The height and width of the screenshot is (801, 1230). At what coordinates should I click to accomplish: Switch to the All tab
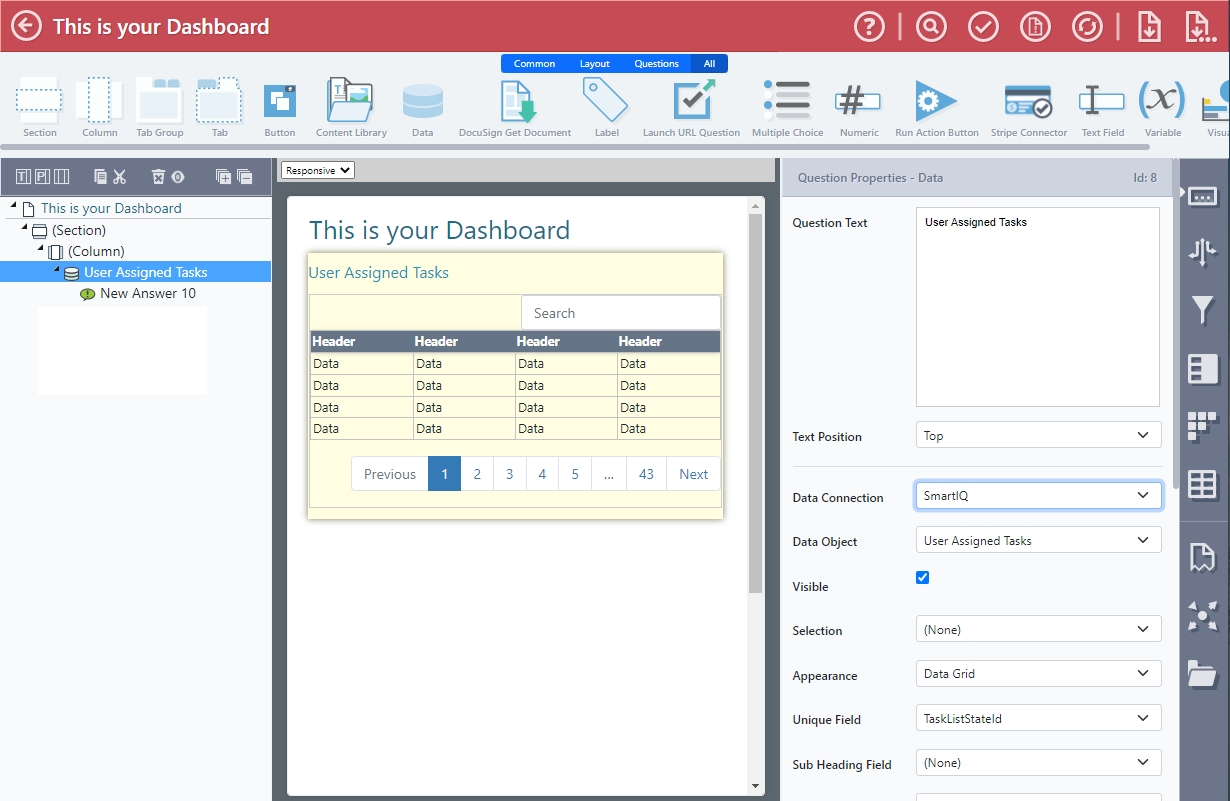point(709,63)
